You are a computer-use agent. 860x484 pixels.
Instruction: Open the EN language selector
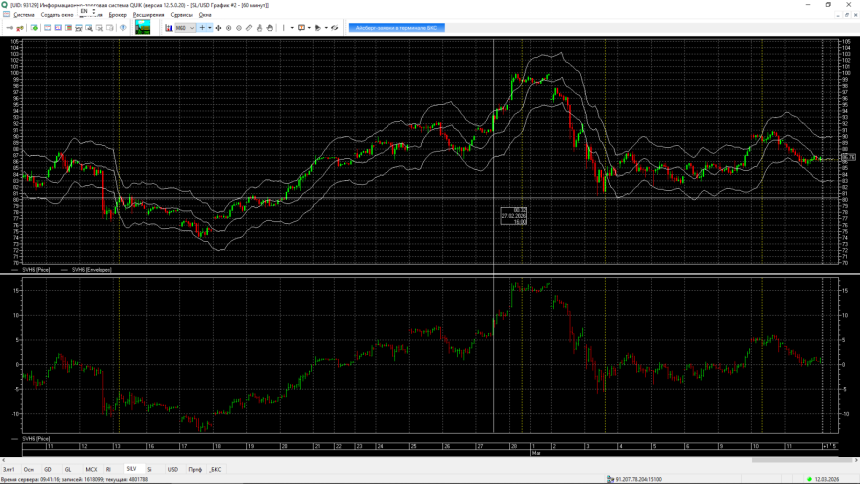(87, 12)
